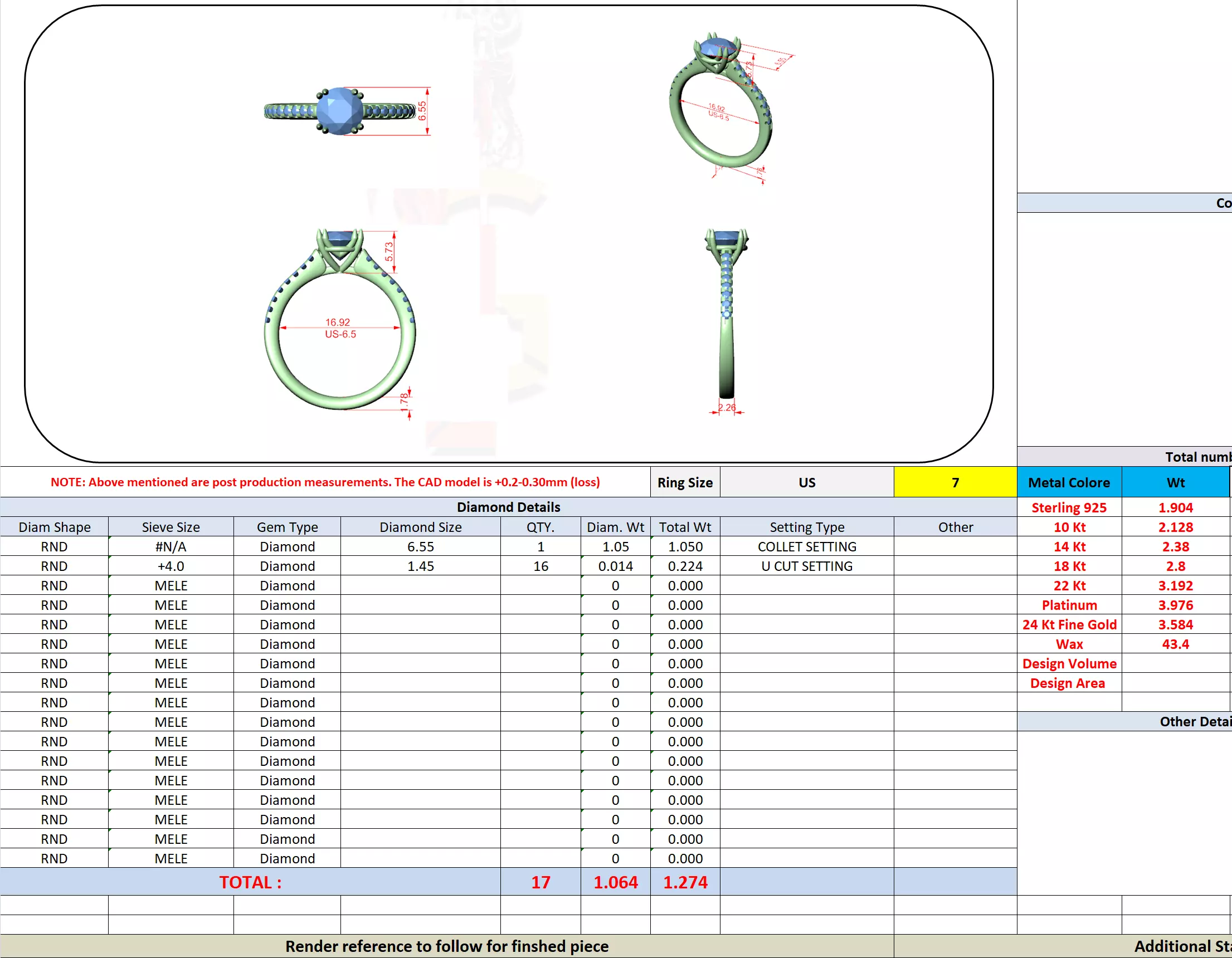This screenshot has height=958, width=1232.
Task: Click the top view ring render
Action: click(x=340, y=111)
